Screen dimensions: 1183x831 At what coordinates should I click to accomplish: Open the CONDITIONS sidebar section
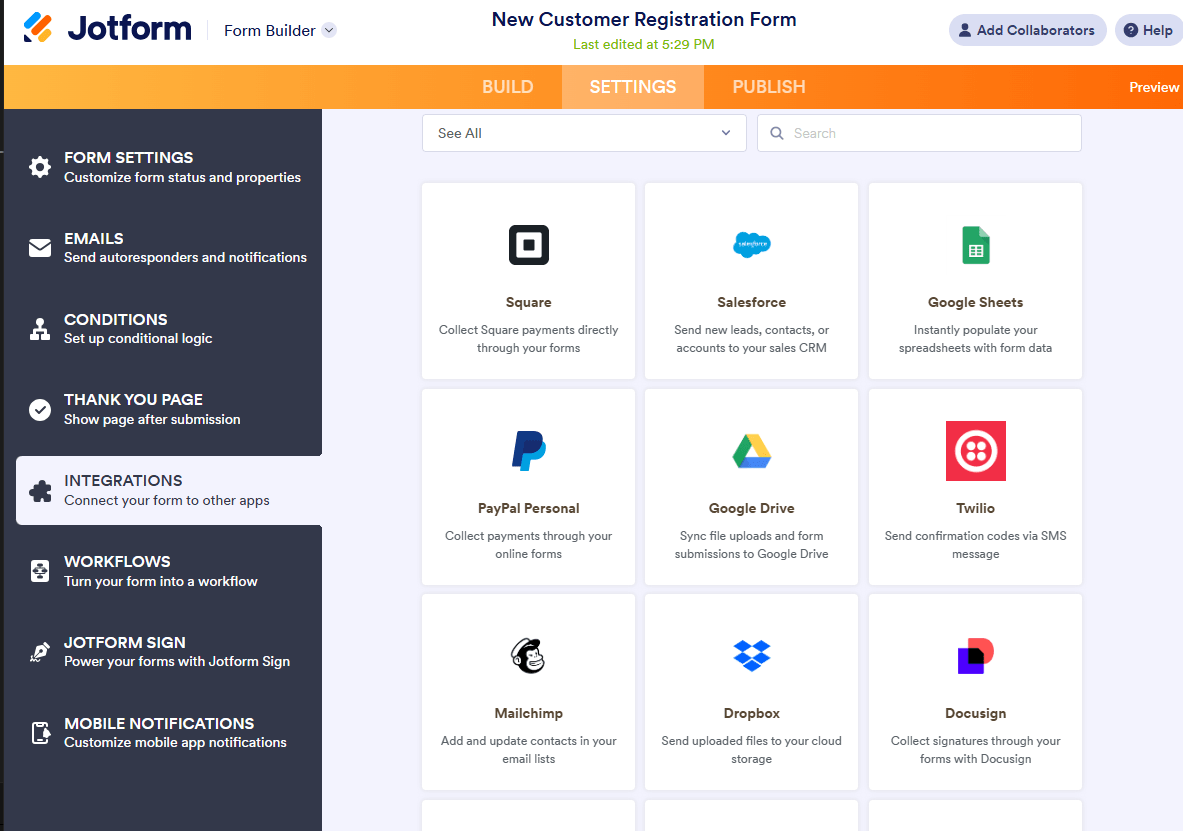pyautogui.click(x=169, y=329)
